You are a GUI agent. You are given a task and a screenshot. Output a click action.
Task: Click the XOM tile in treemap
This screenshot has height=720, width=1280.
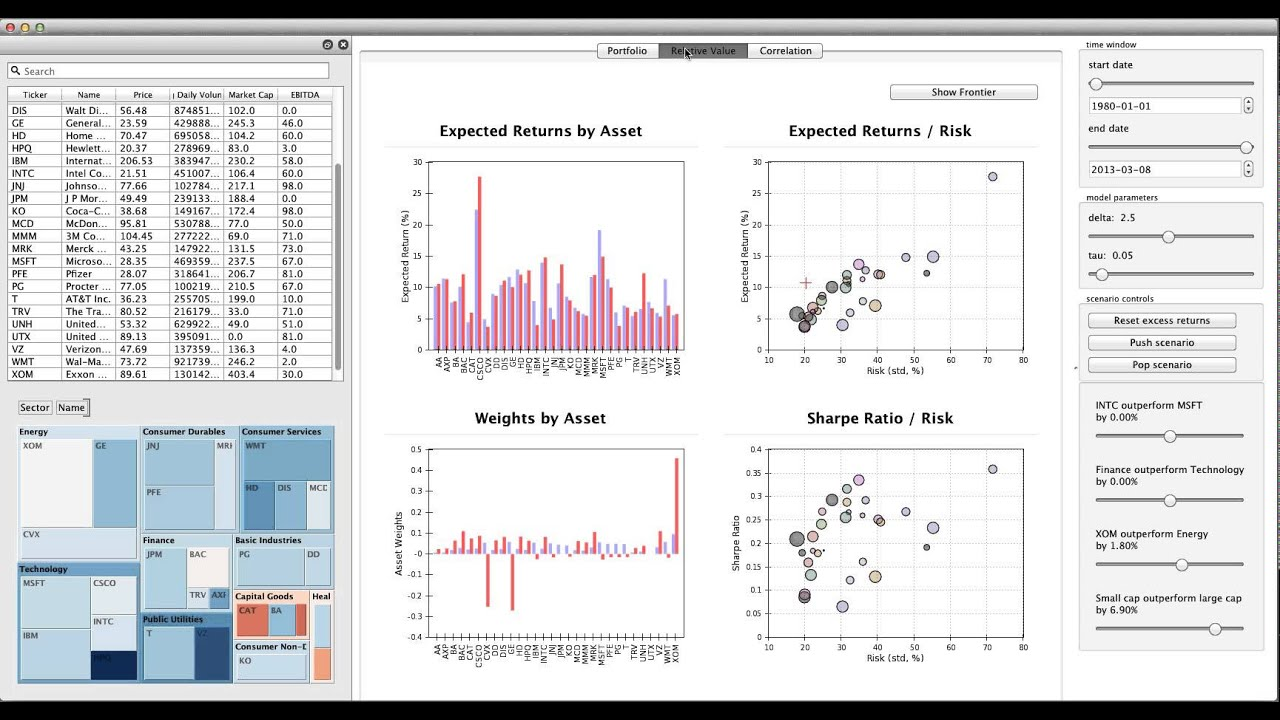(x=56, y=483)
